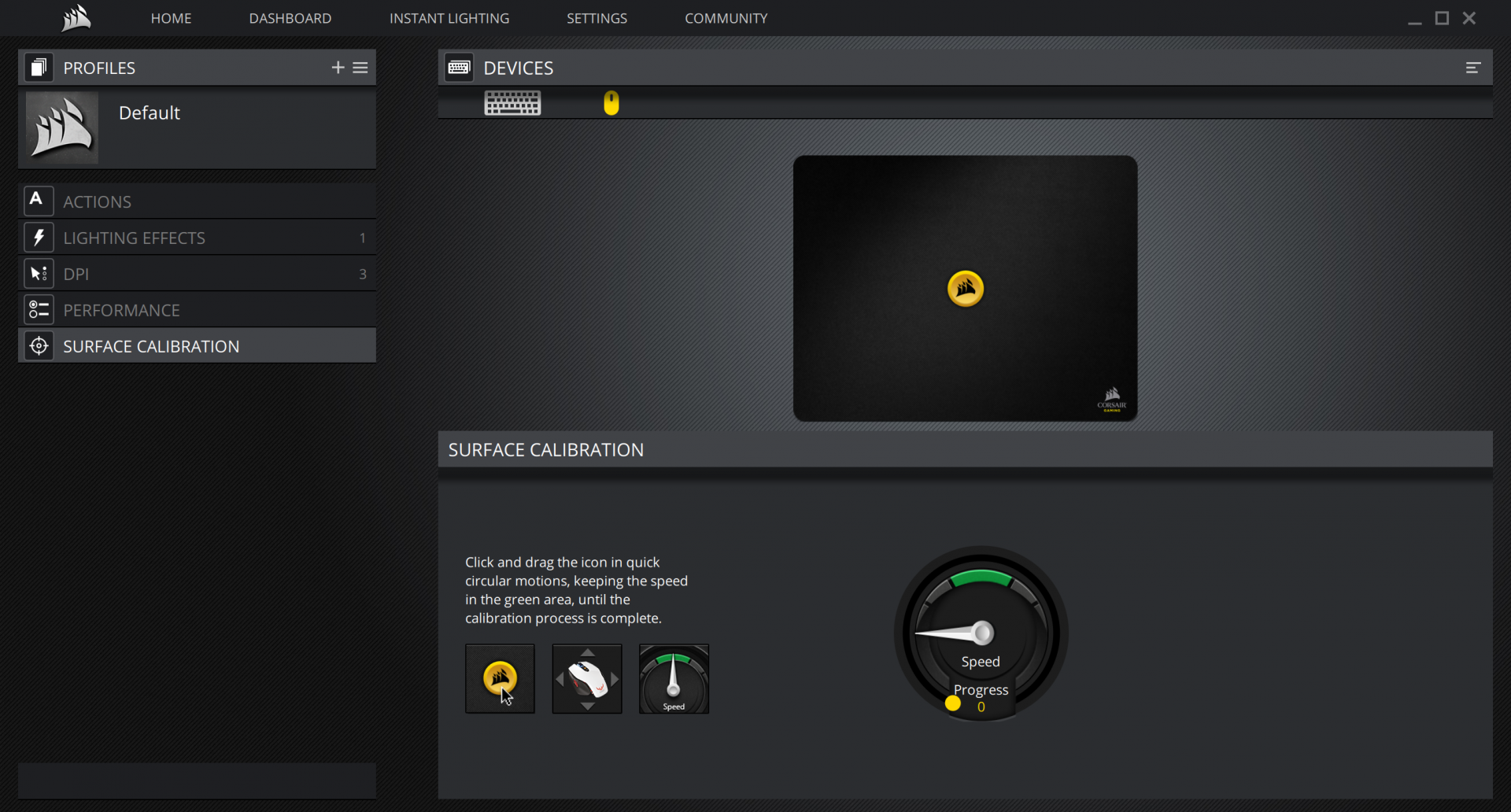Click the SURFACE CALIBRATION panel header
The height and width of the screenshot is (812, 1511).
[x=965, y=449]
